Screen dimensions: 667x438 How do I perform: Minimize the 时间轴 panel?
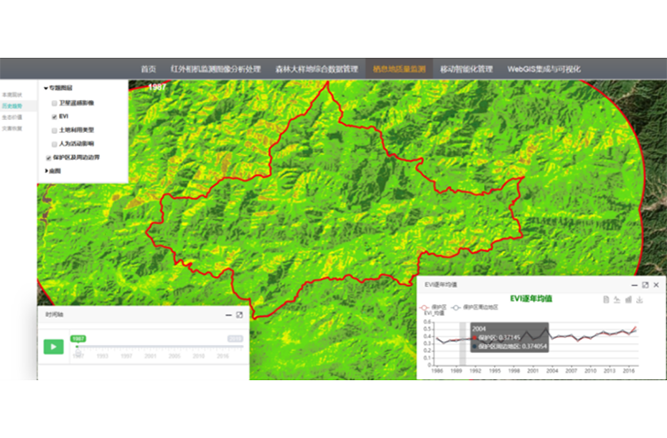coord(228,315)
